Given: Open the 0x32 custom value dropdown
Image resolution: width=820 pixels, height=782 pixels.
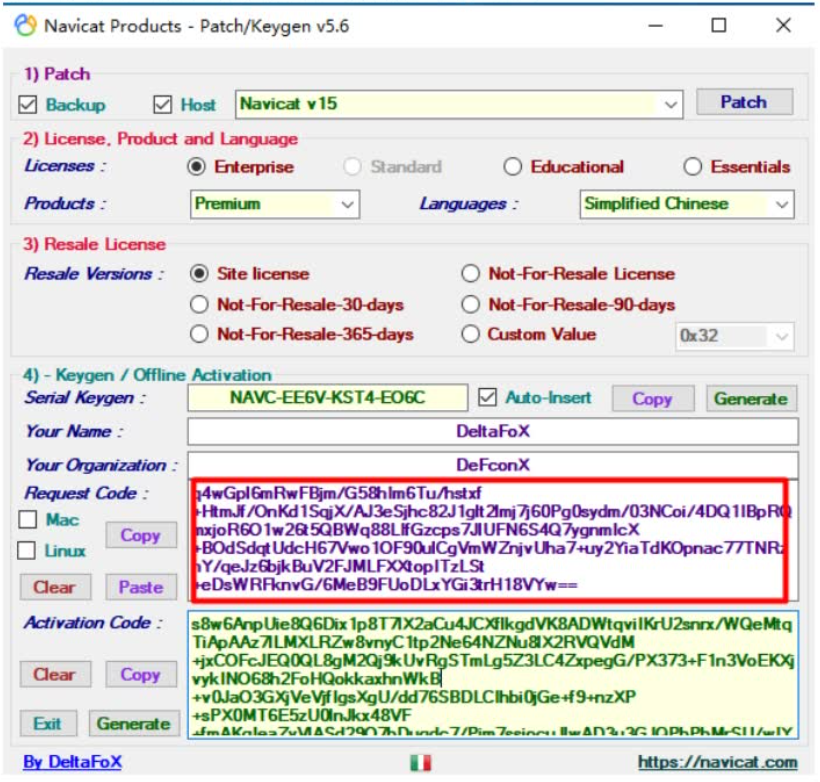Looking at the screenshot, I should [781, 336].
